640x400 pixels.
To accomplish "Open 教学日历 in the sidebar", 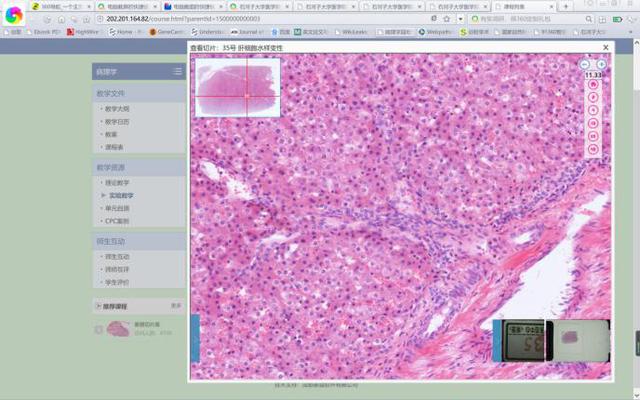I will pyautogui.click(x=117, y=121).
